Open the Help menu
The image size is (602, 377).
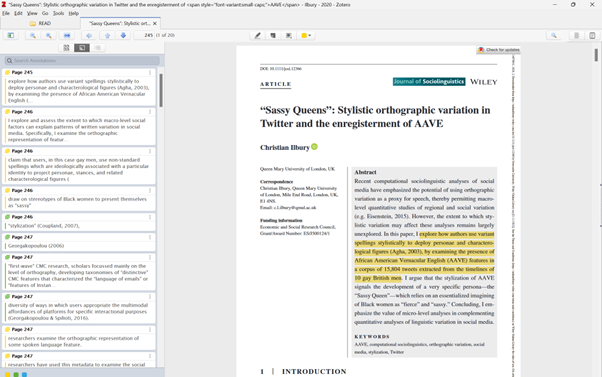pos(73,13)
